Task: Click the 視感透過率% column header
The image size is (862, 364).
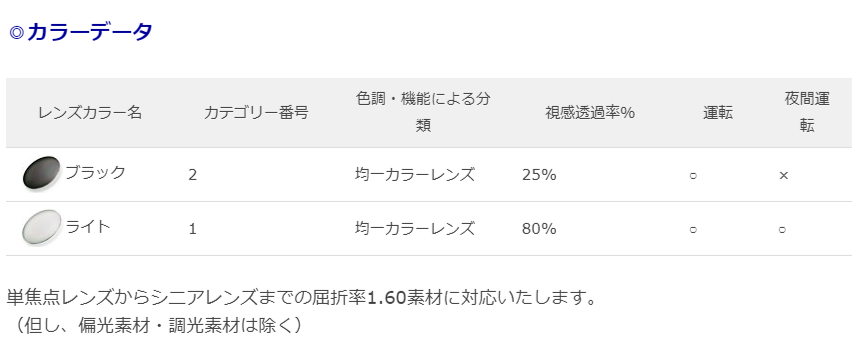Action: point(590,113)
